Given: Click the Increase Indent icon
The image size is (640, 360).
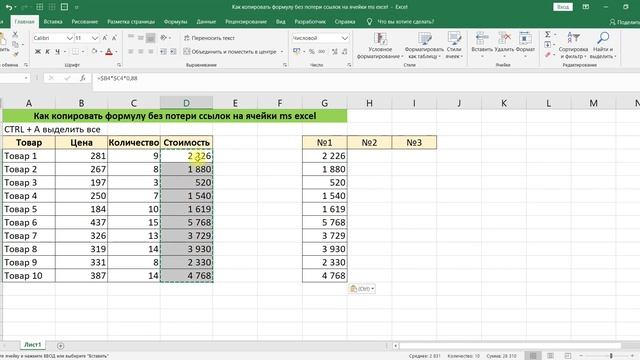Looking at the screenshot, I should pyautogui.click(x=173, y=52).
